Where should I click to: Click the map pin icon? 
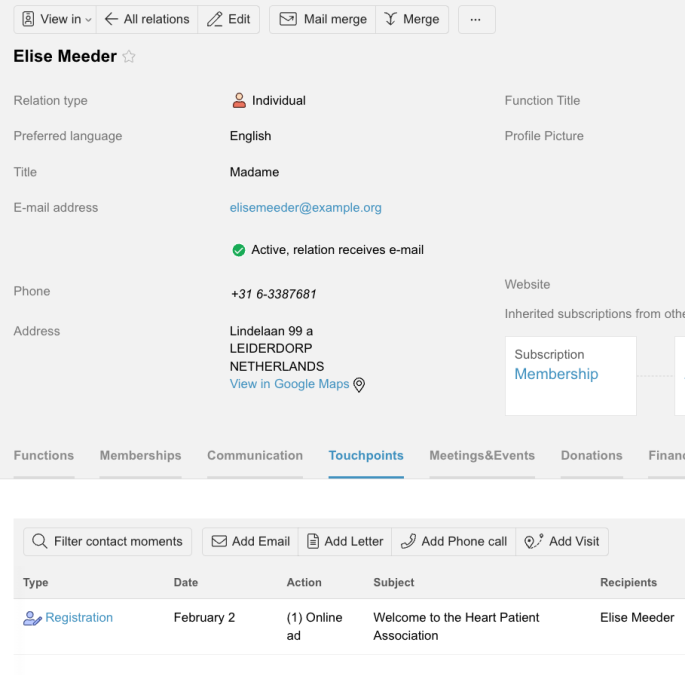pos(359,384)
